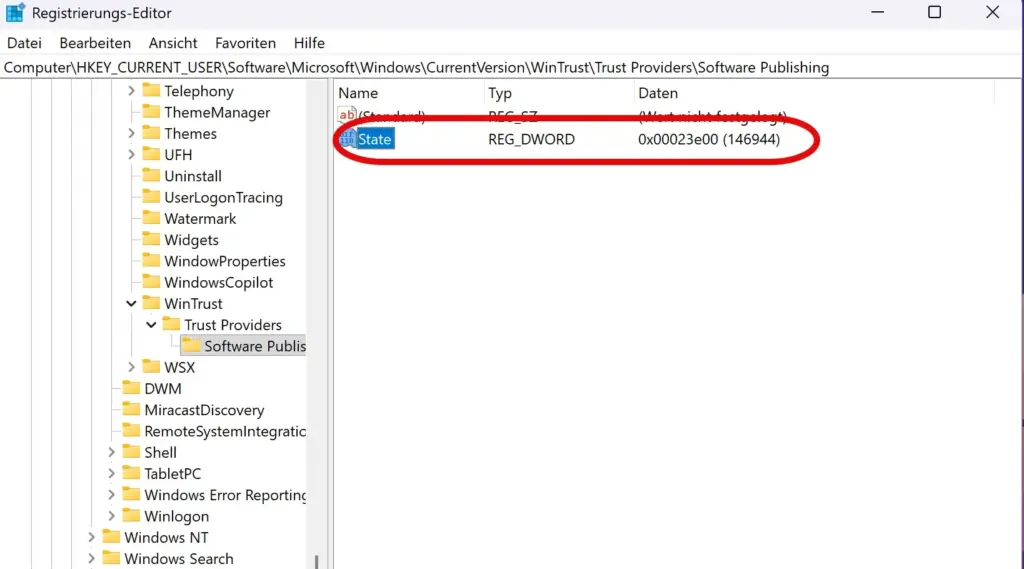Select the MiracastDiscovery label in tree
The height and width of the screenshot is (569, 1024).
pos(204,410)
